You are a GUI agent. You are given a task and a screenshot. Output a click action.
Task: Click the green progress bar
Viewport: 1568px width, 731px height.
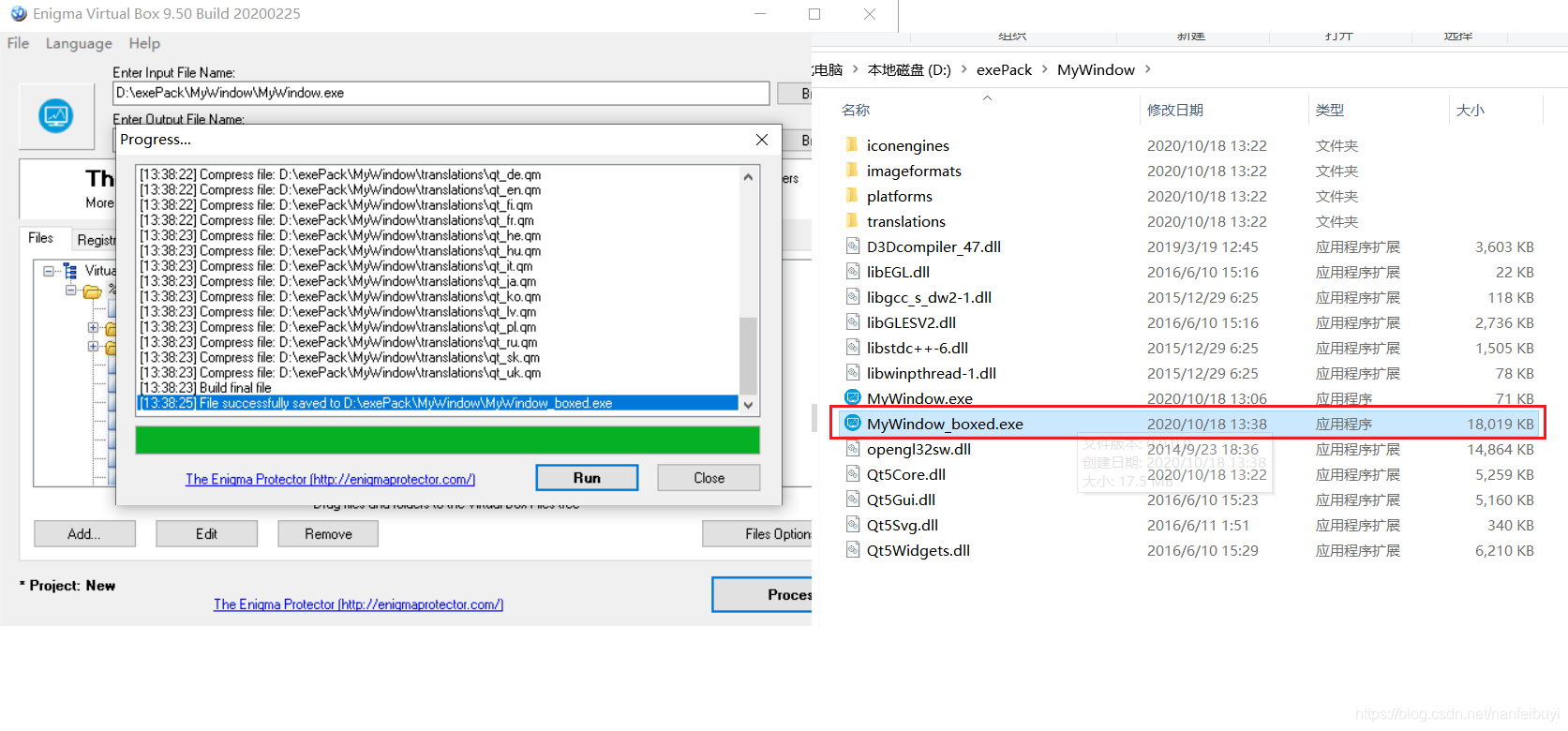pyautogui.click(x=447, y=440)
